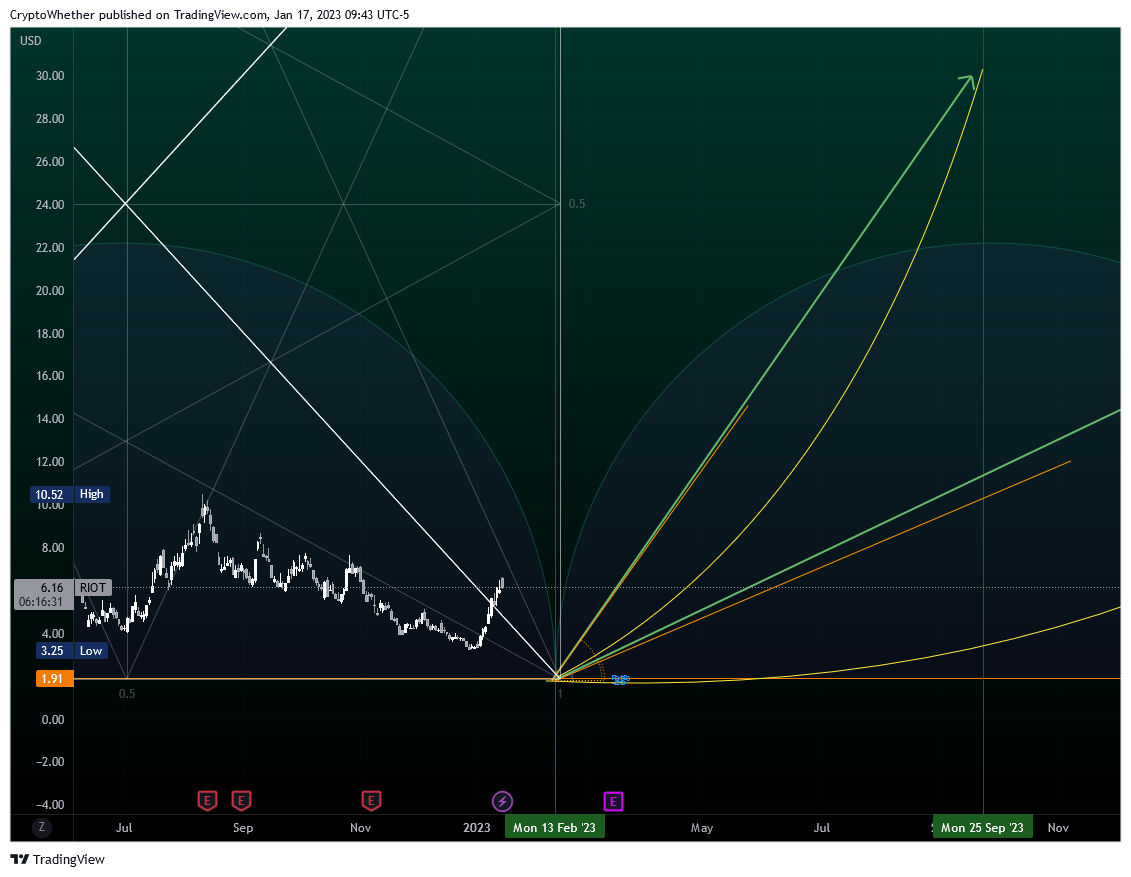Click the Sep label on time axis
The width and height of the screenshot is (1131, 877).
pyautogui.click(x=243, y=827)
